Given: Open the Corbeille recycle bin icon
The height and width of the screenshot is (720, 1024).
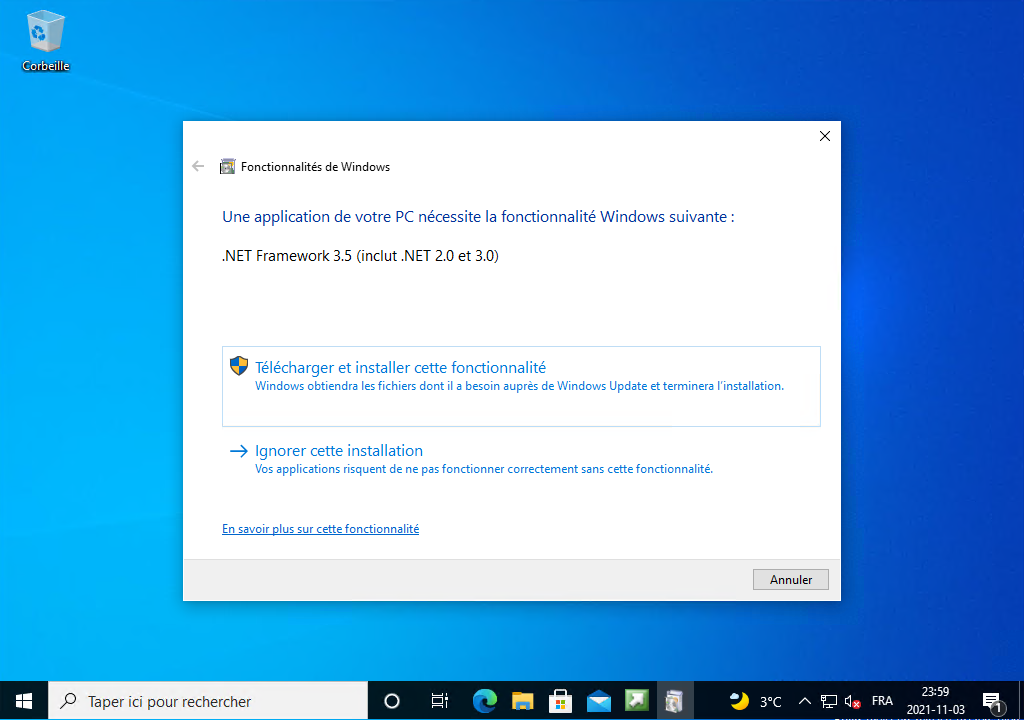Looking at the screenshot, I should [x=45, y=40].
